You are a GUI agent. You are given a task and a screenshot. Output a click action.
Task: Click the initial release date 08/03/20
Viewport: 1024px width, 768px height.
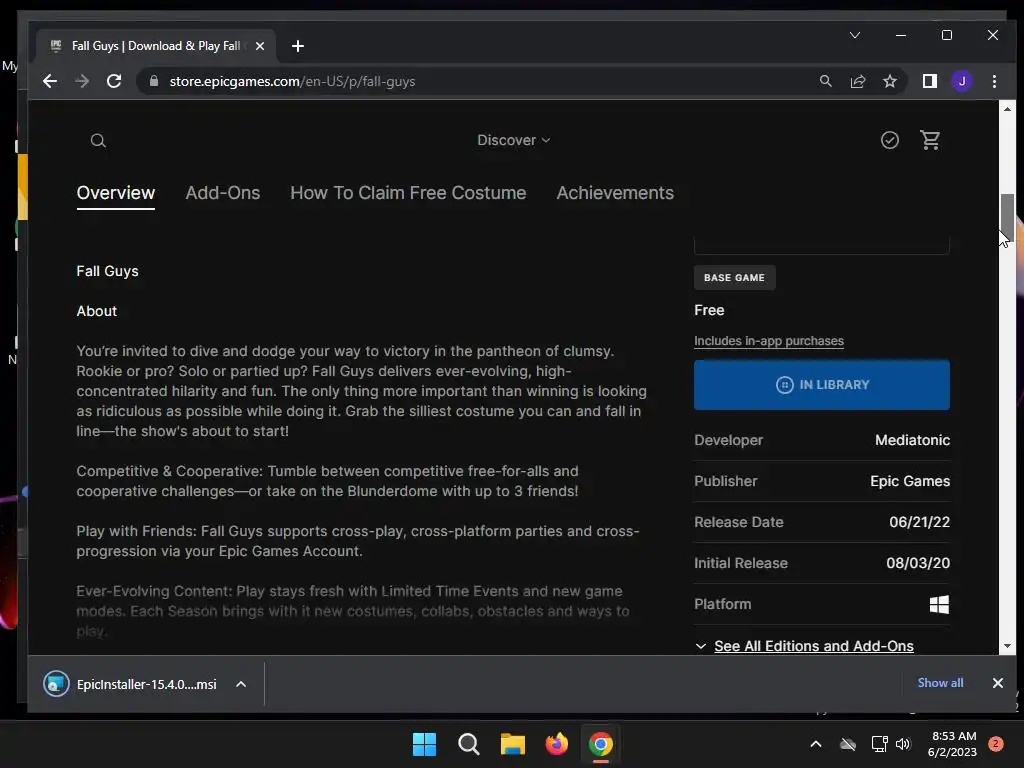918,563
